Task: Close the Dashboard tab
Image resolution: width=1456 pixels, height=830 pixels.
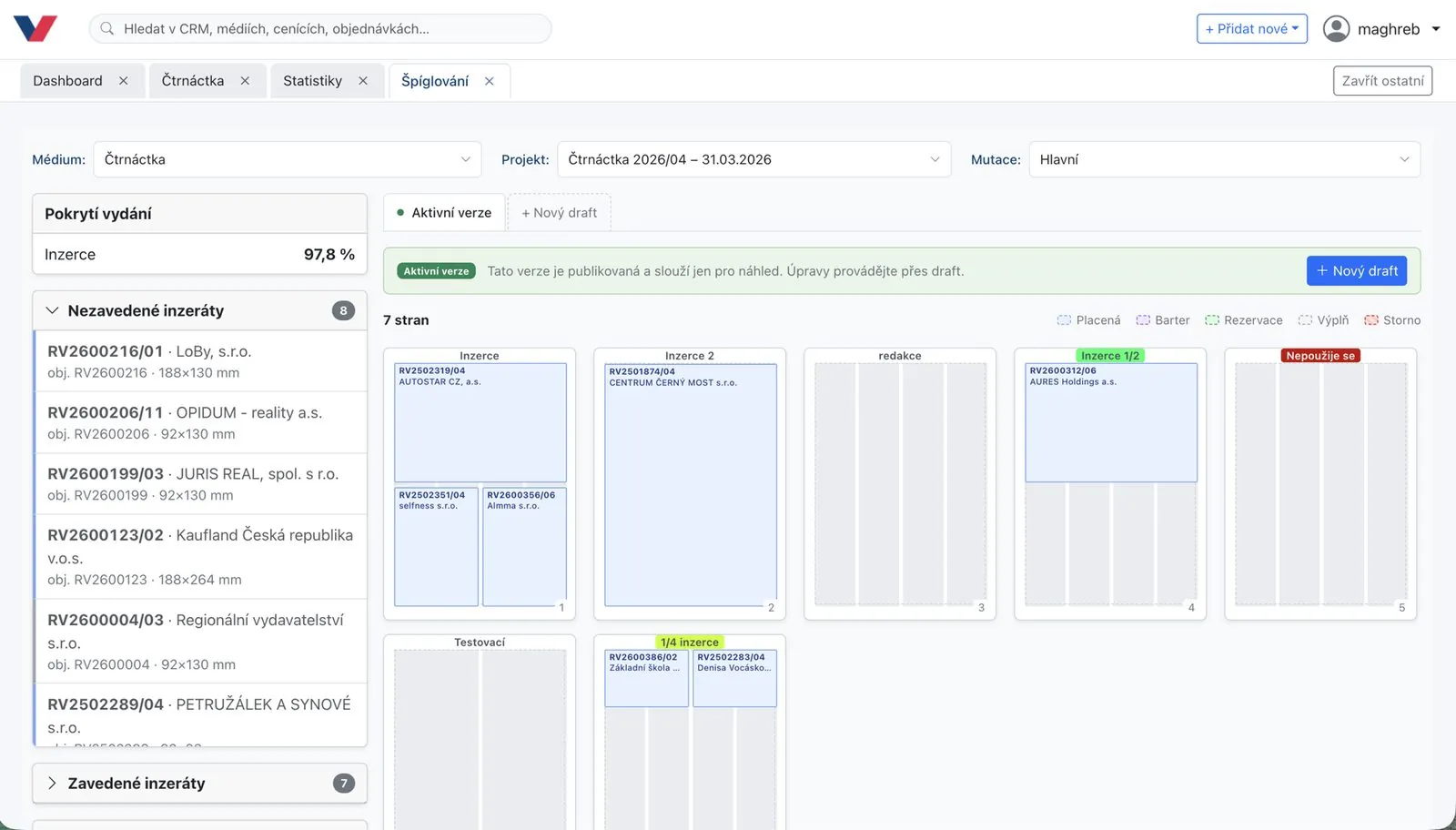Action: pos(124,81)
